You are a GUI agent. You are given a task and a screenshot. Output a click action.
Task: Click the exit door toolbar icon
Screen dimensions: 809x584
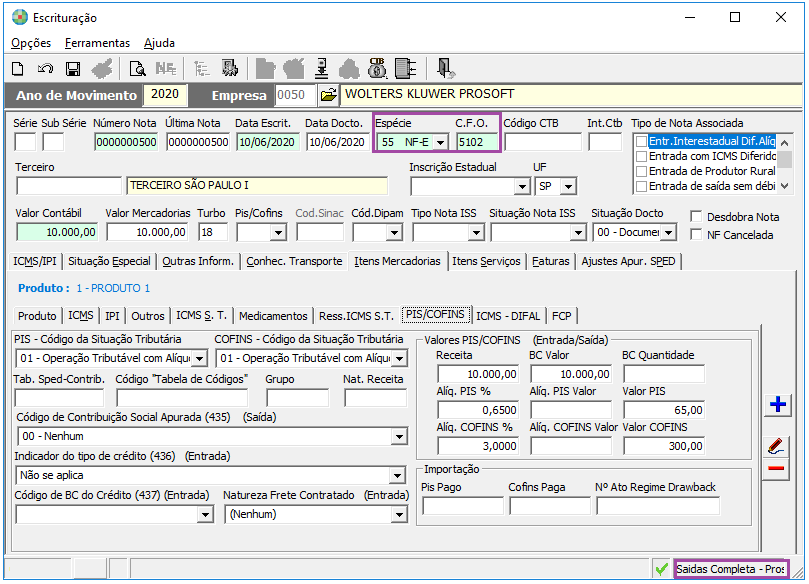coord(446,69)
